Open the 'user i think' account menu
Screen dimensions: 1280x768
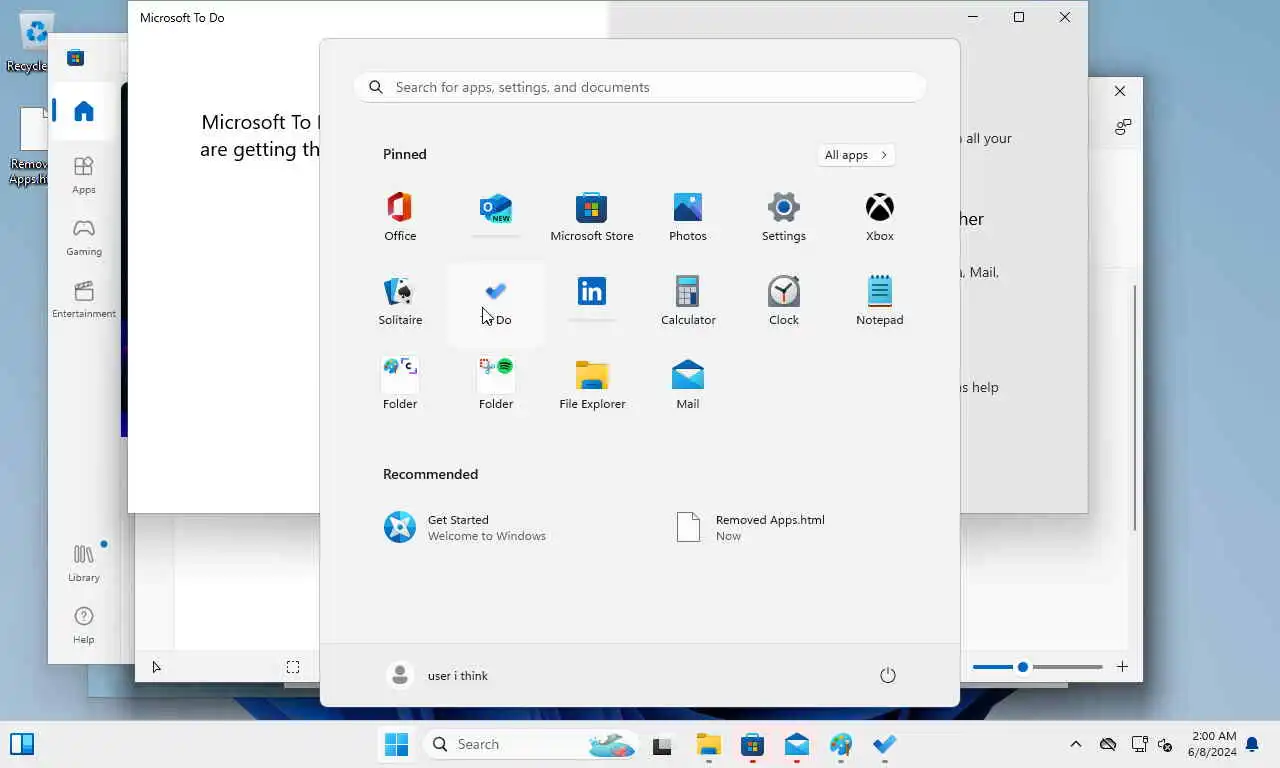click(438, 675)
